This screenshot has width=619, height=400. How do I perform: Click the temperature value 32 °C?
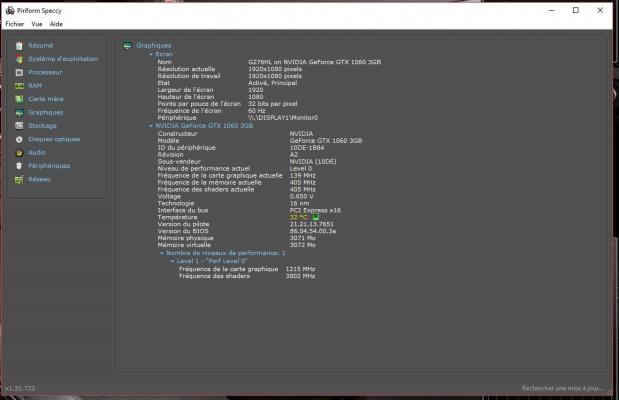click(298, 217)
